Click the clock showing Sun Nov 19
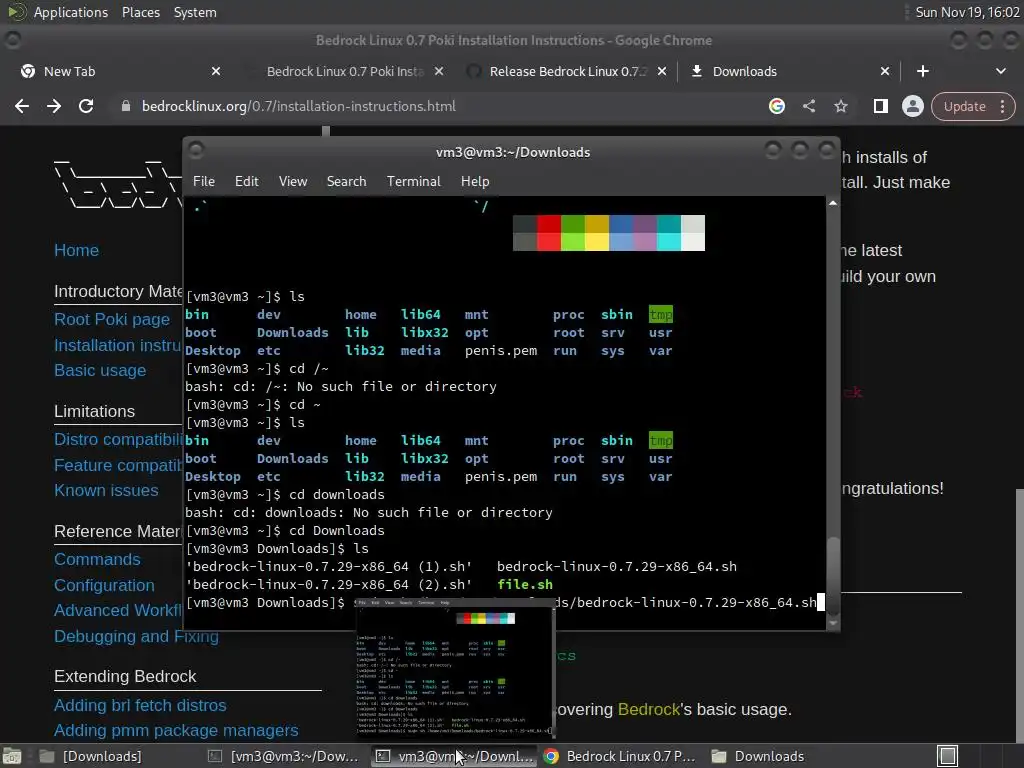The width and height of the screenshot is (1024, 768). pos(967,12)
